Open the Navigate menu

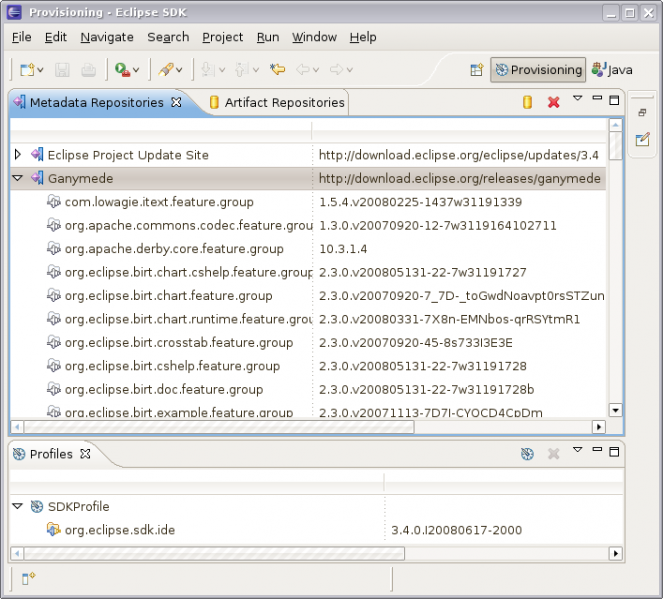point(107,37)
